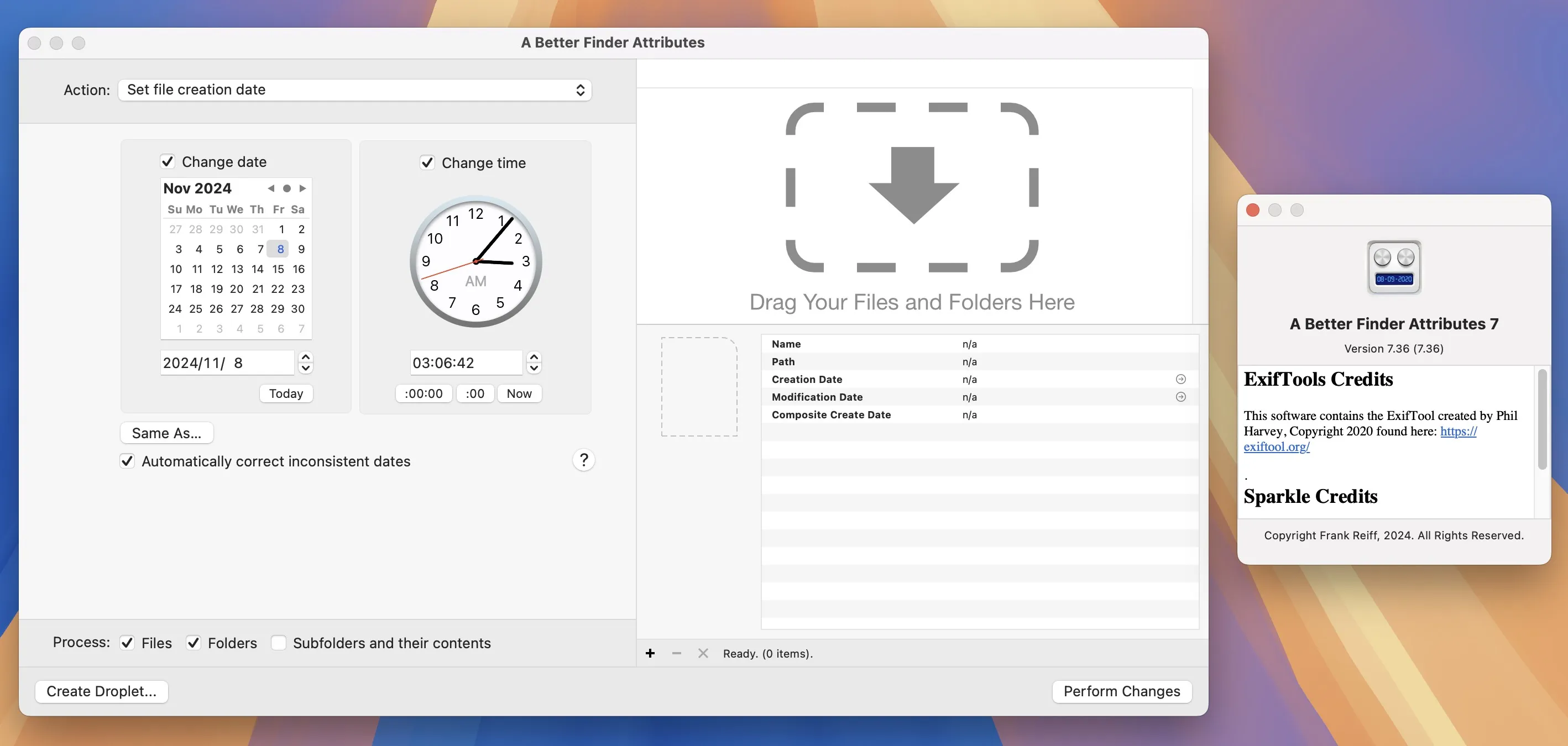
Task: Select November 24 in calendar
Action: coord(175,308)
